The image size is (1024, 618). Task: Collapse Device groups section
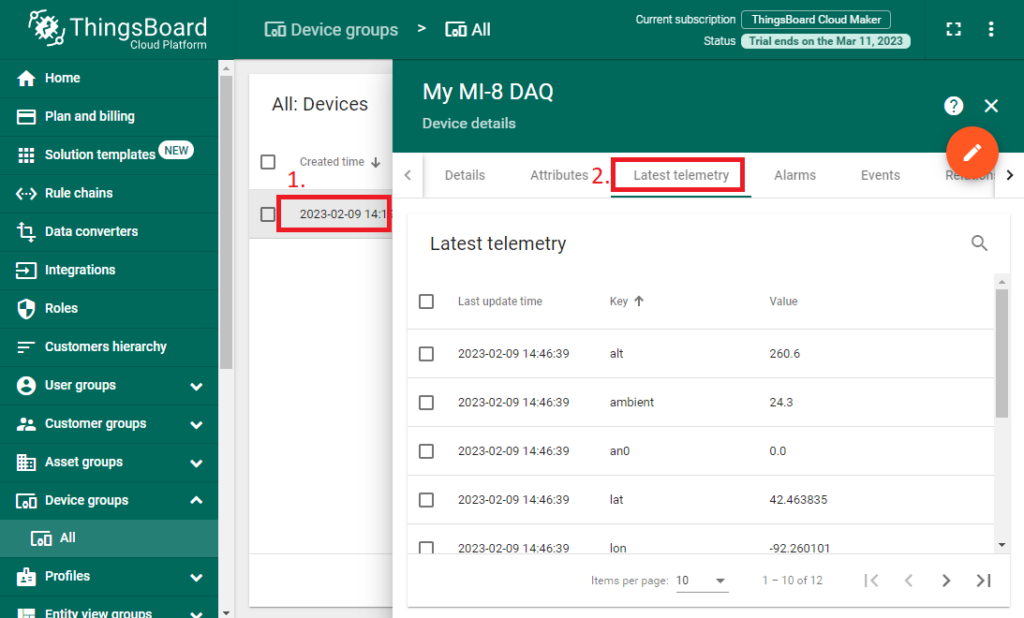[x=196, y=500]
